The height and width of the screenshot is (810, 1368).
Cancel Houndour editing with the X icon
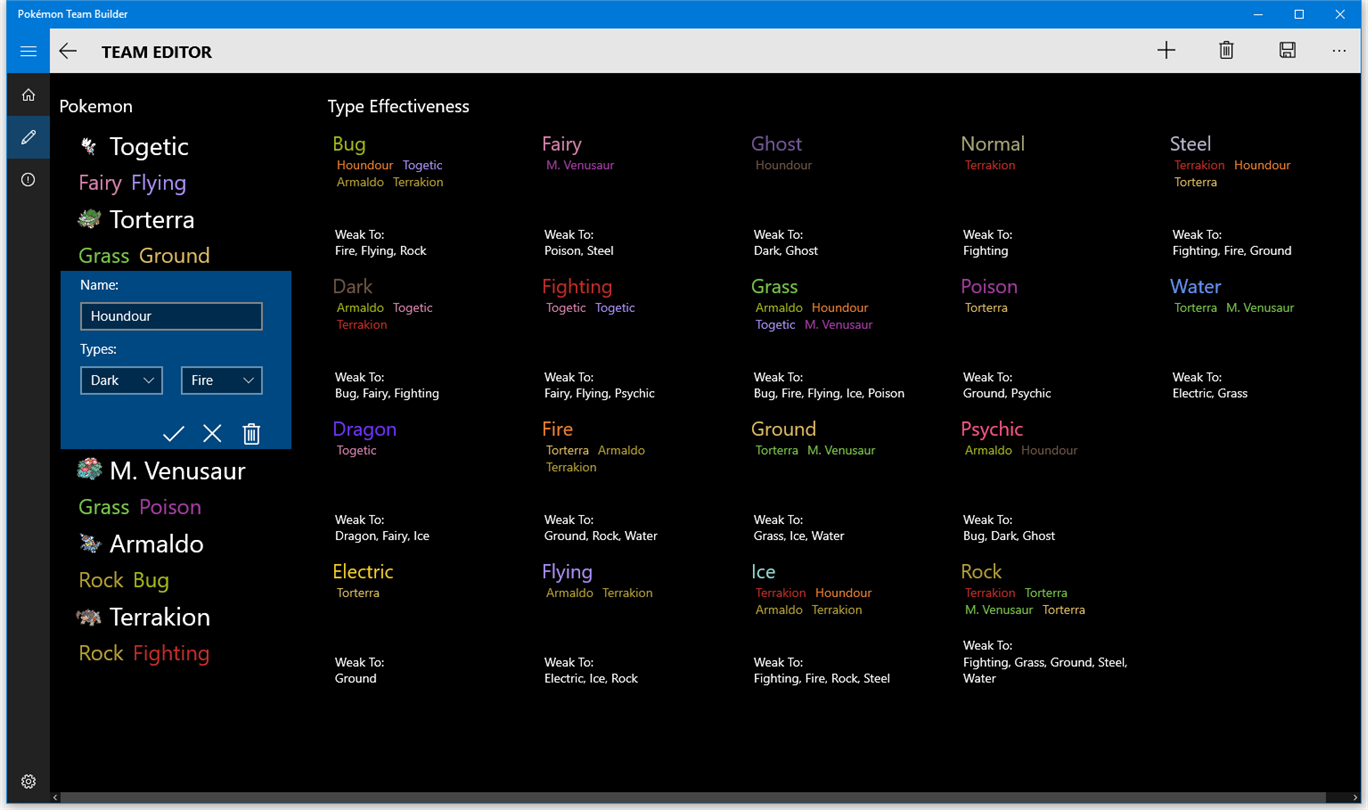(x=212, y=433)
